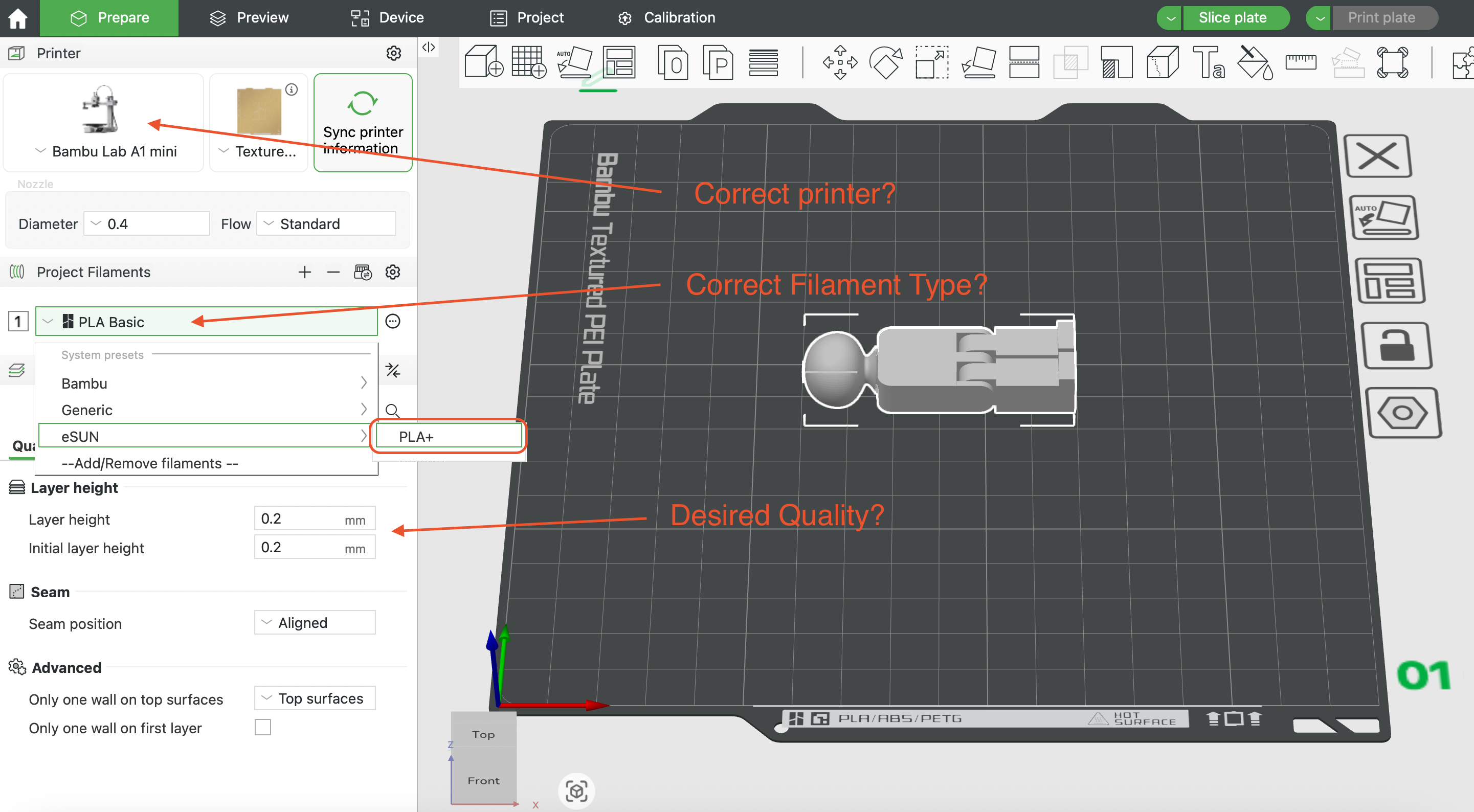1474x812 pixels.
Task: Click Sync printer information button
Action: click(x=363, y=122)
